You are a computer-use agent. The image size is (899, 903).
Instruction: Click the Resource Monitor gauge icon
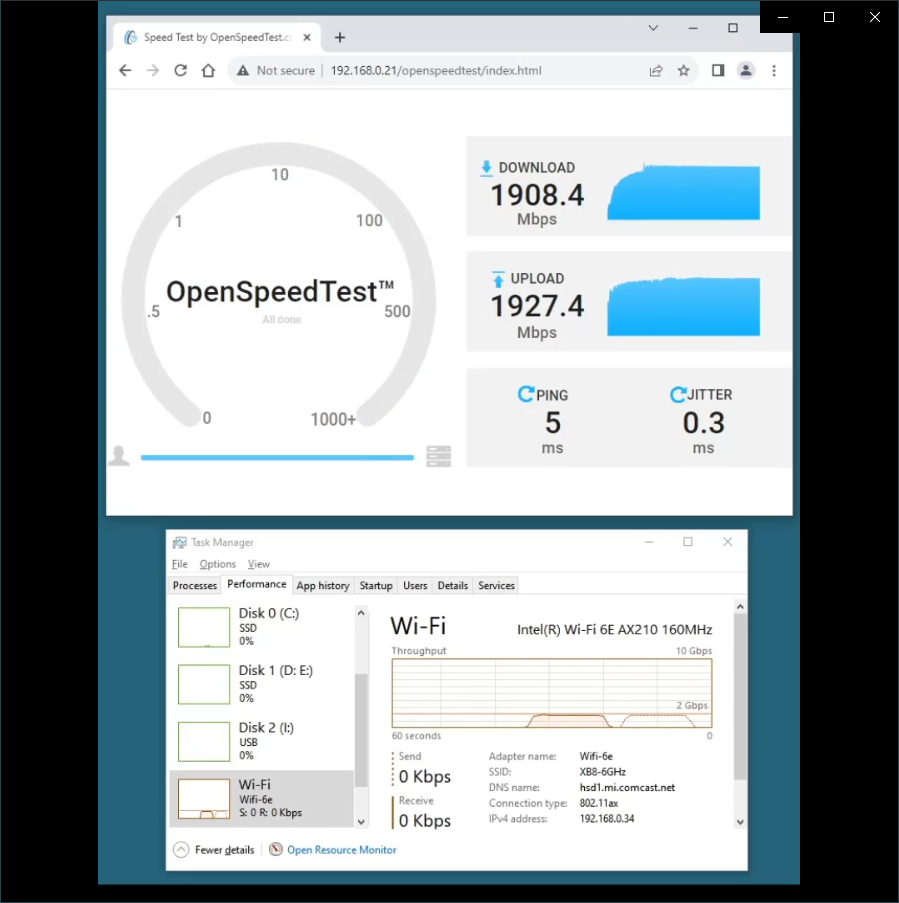(276, 849)
